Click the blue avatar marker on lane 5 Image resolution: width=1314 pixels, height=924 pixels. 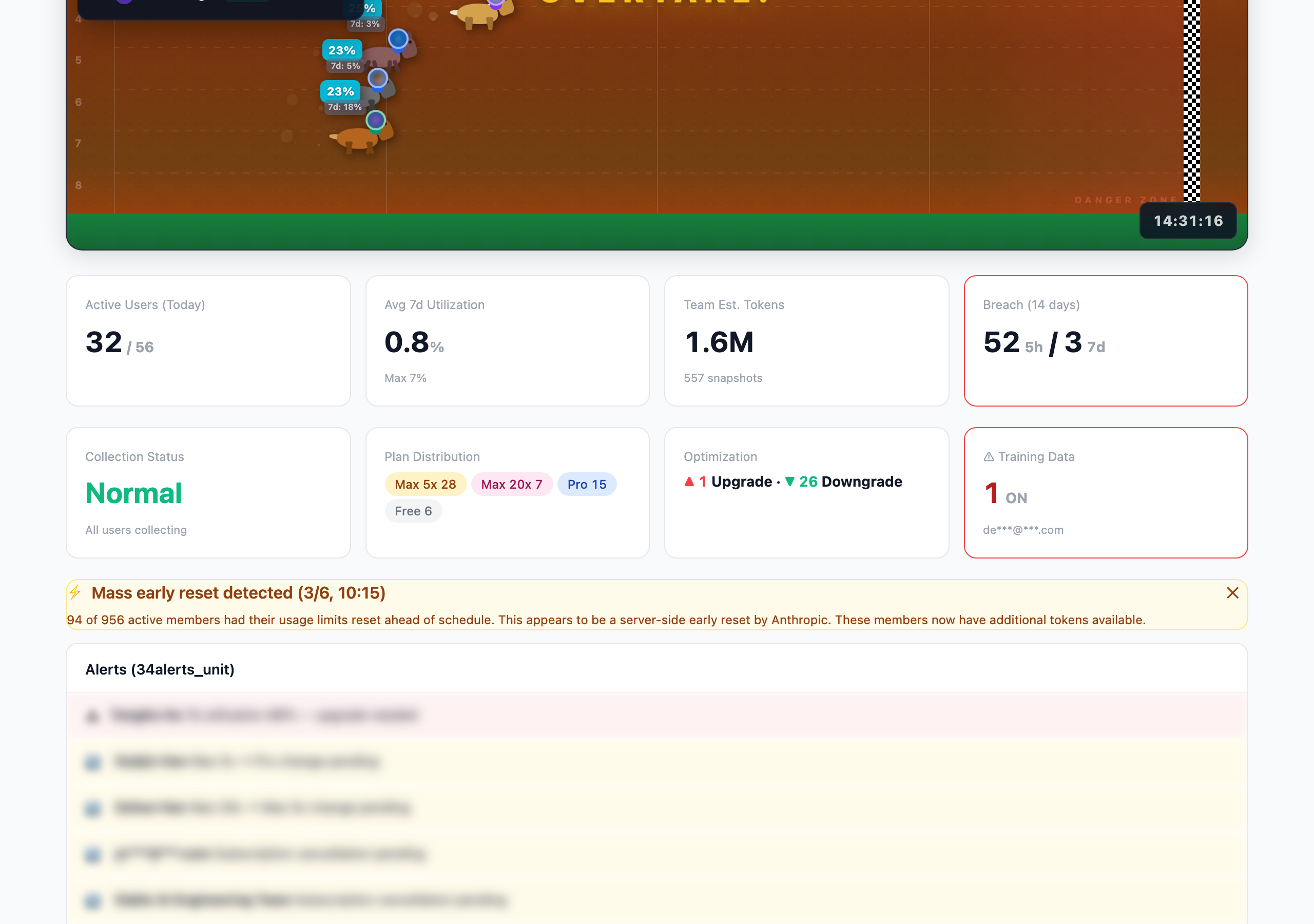(x=398, y=39)
